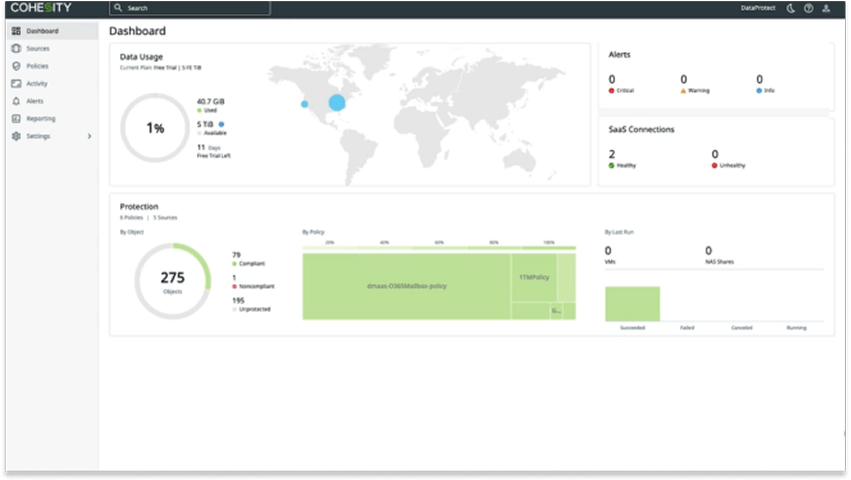Click the Succeeded bar in chart
Viewport: 851px width, 480px height.
[x=632, y=303]
